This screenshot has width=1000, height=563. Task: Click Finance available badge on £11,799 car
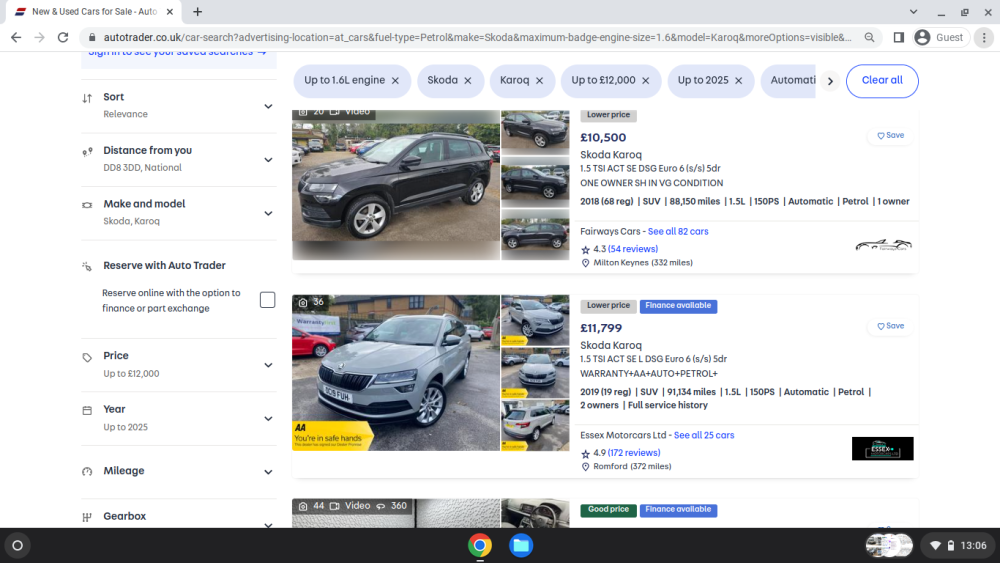pos(678,306)
